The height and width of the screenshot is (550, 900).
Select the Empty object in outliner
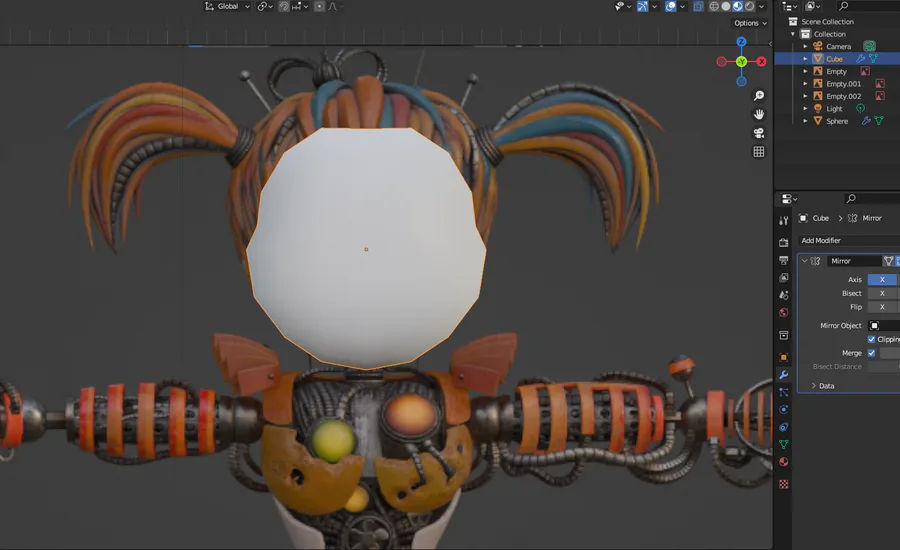(836, 71)
